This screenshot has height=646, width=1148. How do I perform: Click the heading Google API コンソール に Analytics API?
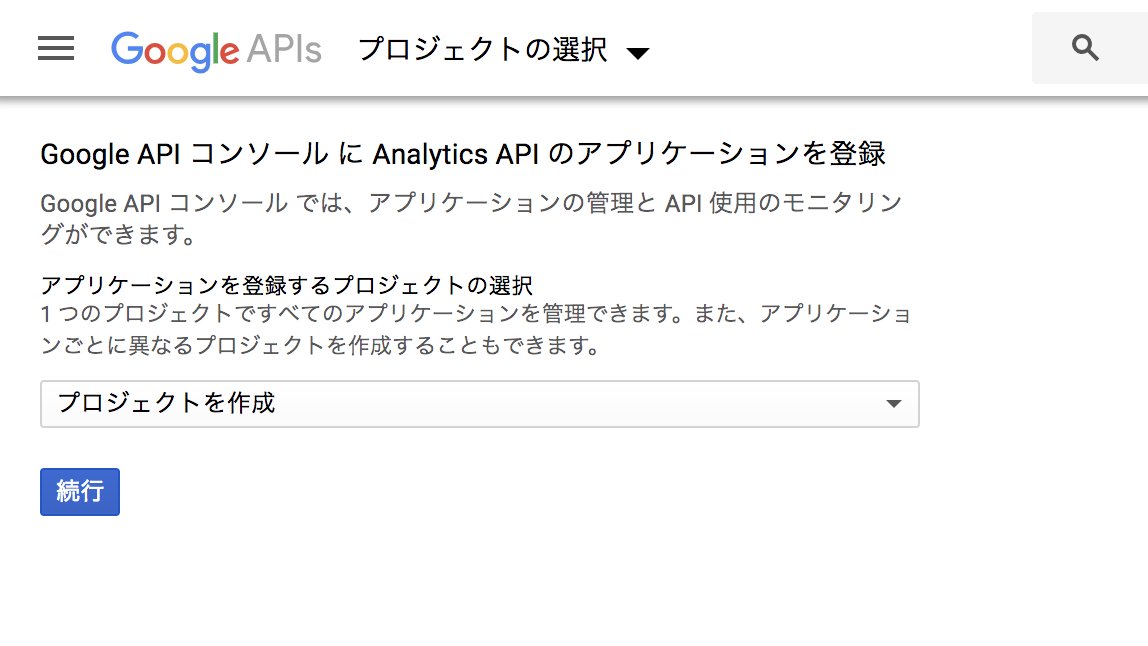pyautogui.click(x=463, y=154)
